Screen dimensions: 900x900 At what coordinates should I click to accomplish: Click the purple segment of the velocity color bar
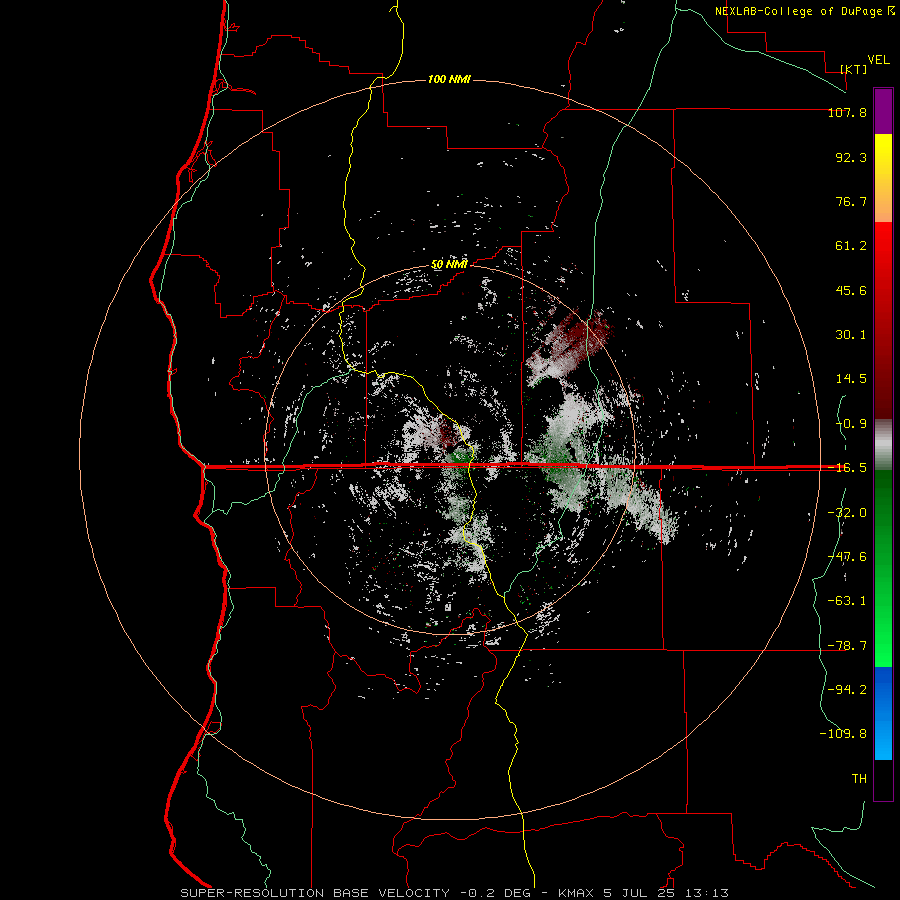coord(883,111)
